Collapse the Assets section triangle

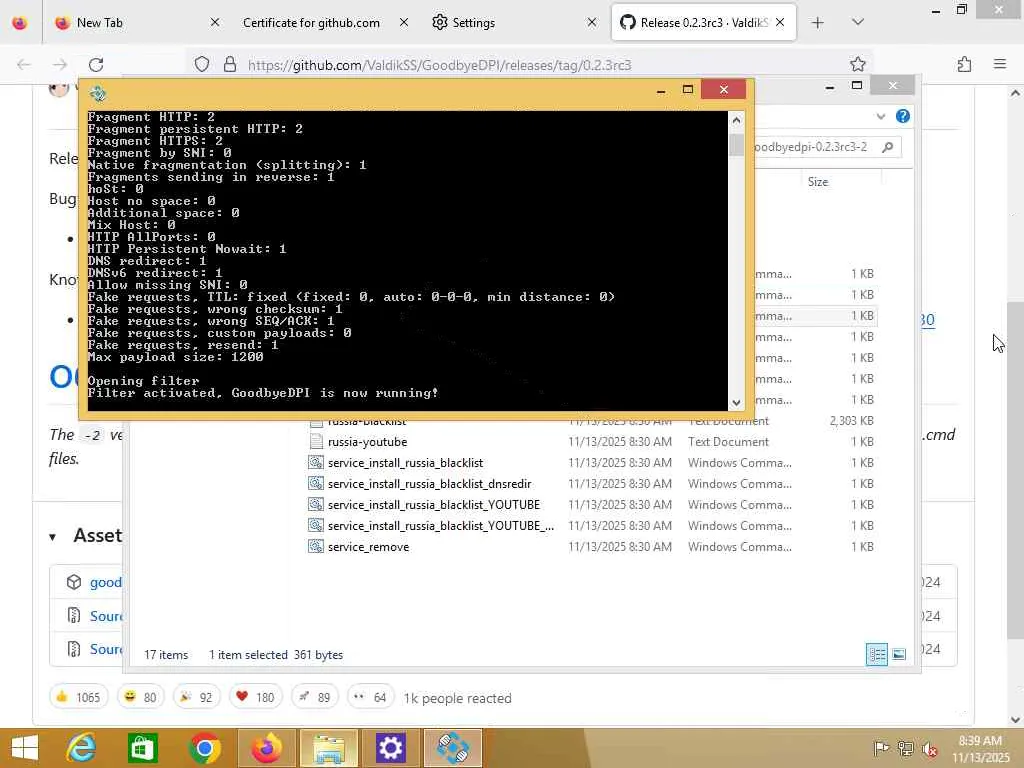52,537
